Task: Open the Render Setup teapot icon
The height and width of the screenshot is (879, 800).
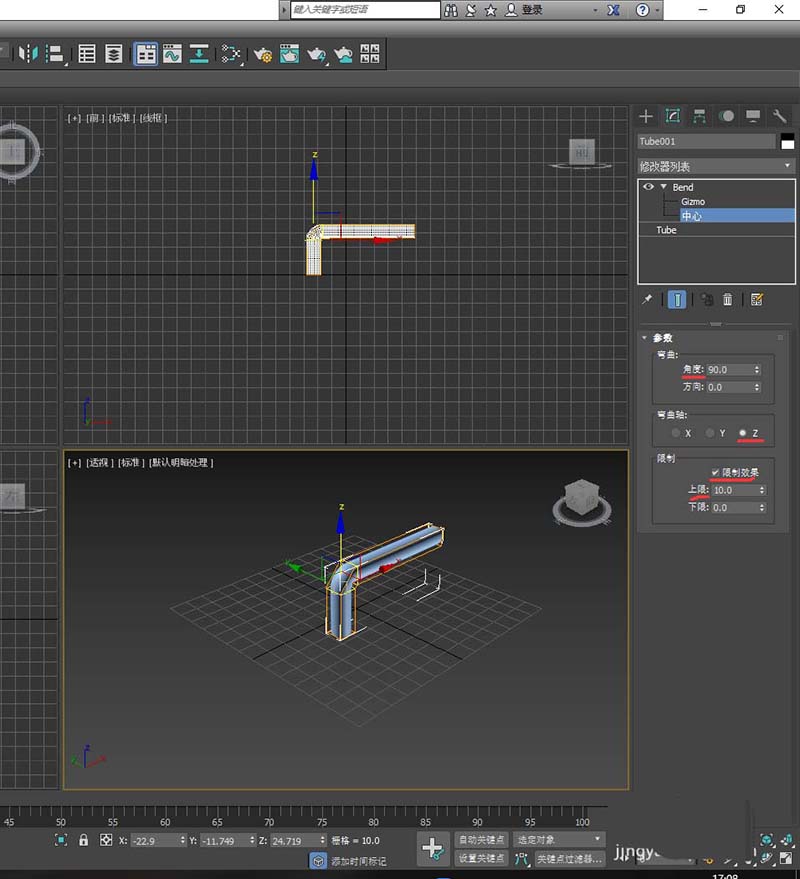Action: pyautogui.click(x=264, y=54)
